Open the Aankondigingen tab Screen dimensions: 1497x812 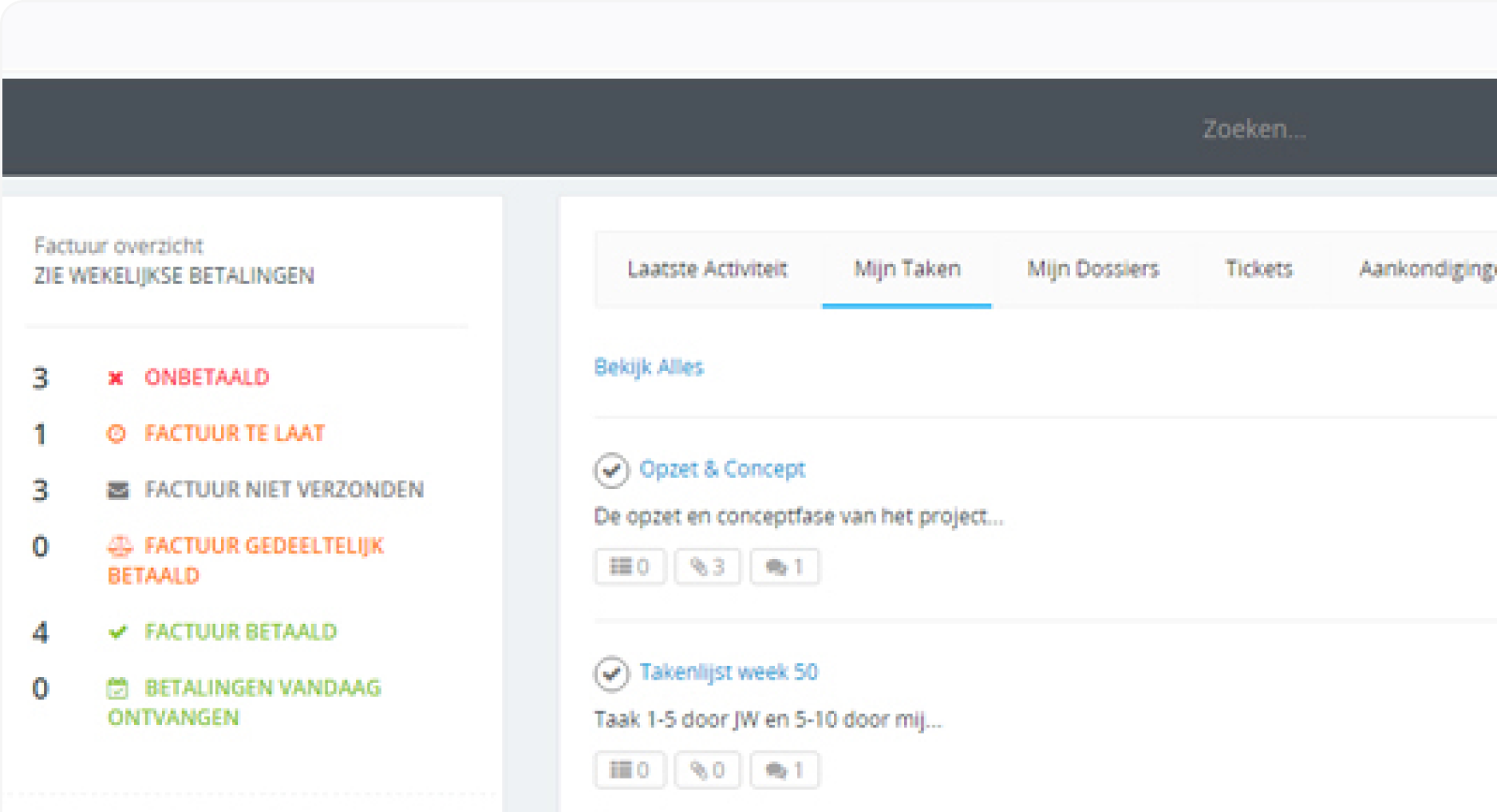1427,270
